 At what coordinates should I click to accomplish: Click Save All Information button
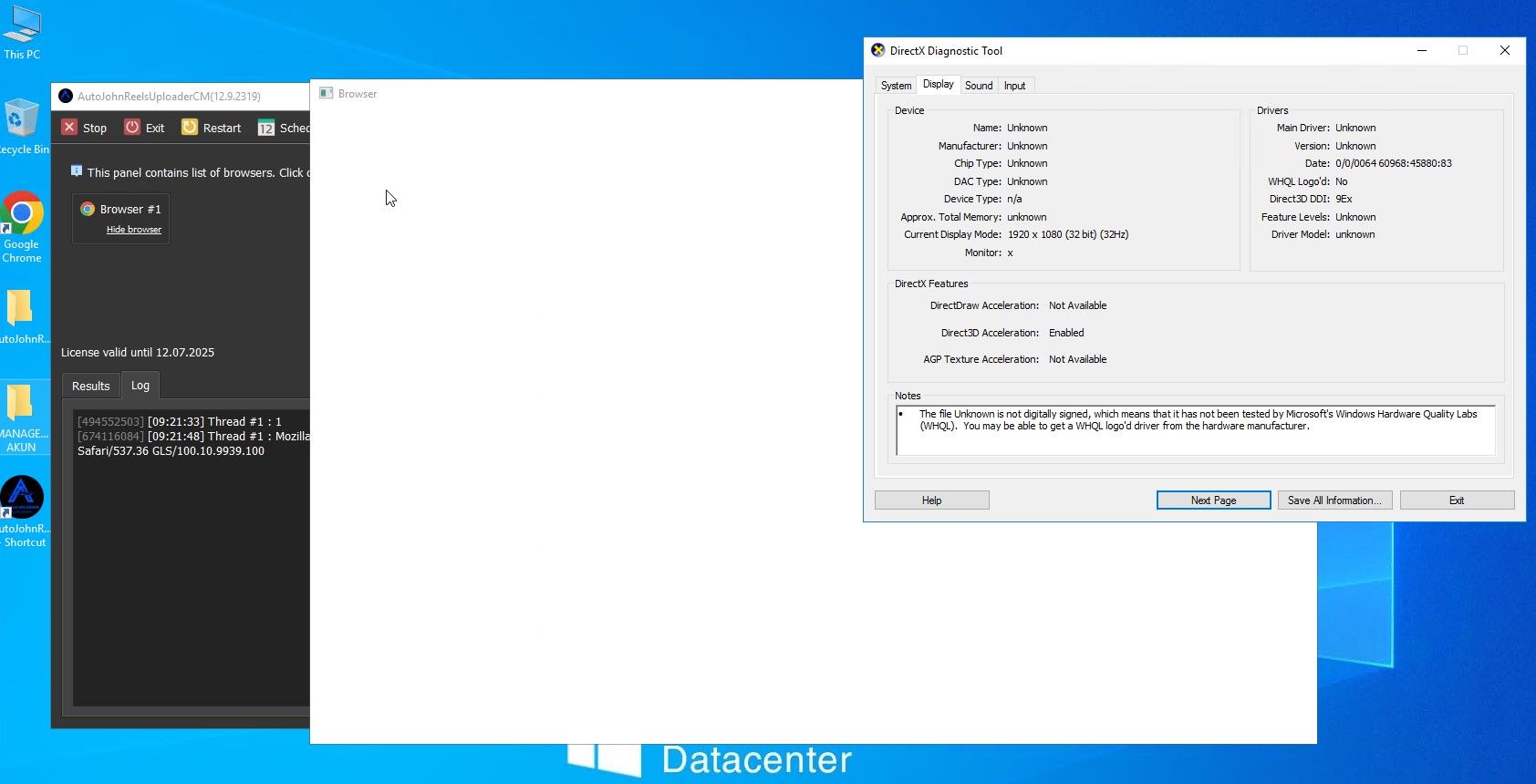(1334, 500)
